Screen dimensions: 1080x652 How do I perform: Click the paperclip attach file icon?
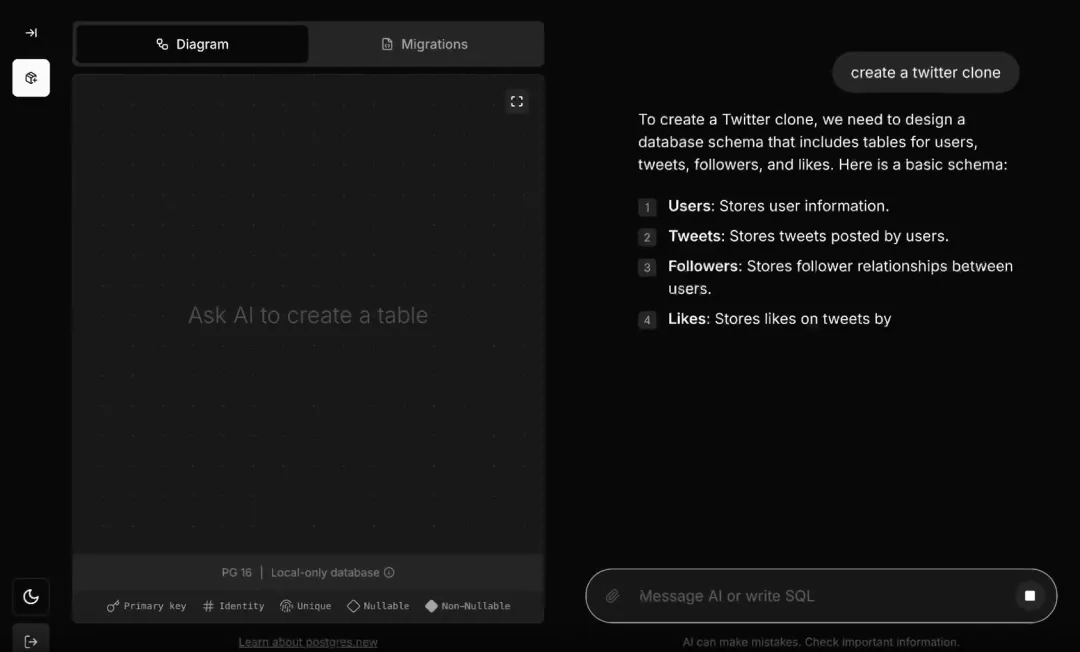[612, 596]
